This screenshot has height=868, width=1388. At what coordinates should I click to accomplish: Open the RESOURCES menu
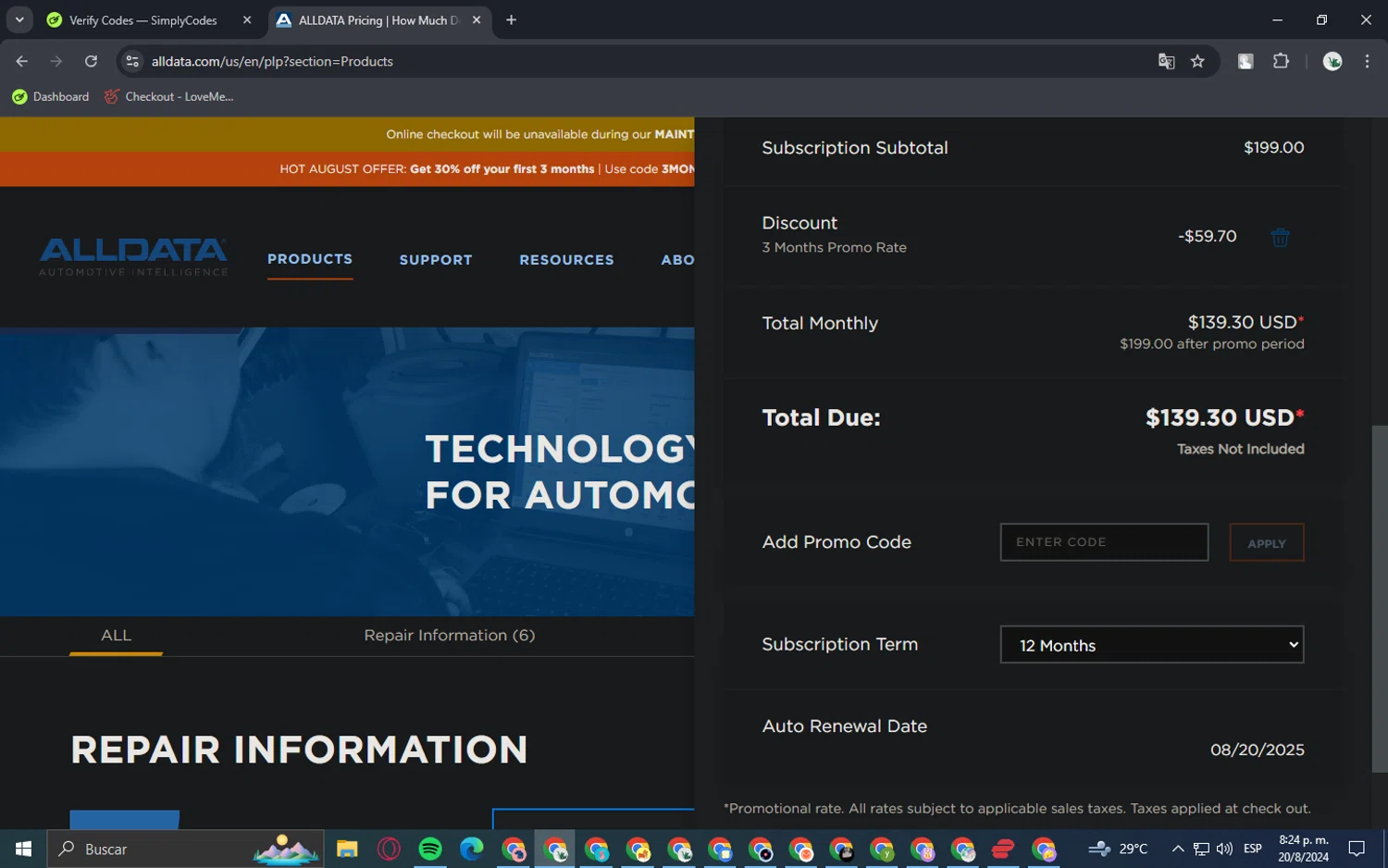coord(566,260)
